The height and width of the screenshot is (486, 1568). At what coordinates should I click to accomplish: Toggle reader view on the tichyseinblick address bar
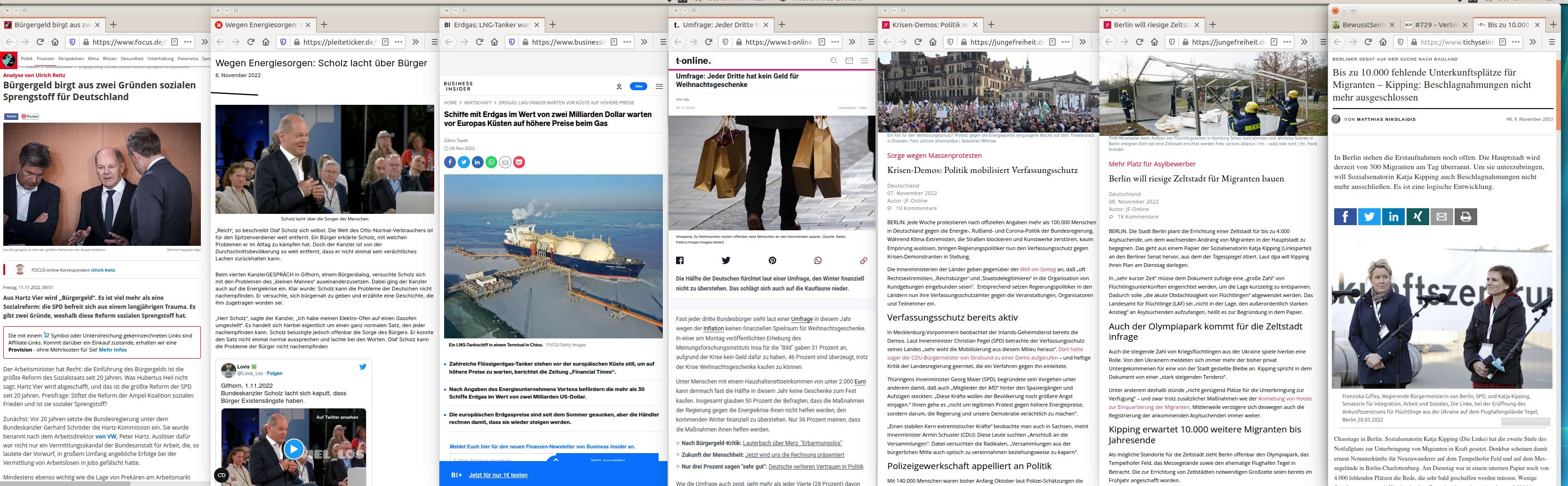(x=1502, y=42)
